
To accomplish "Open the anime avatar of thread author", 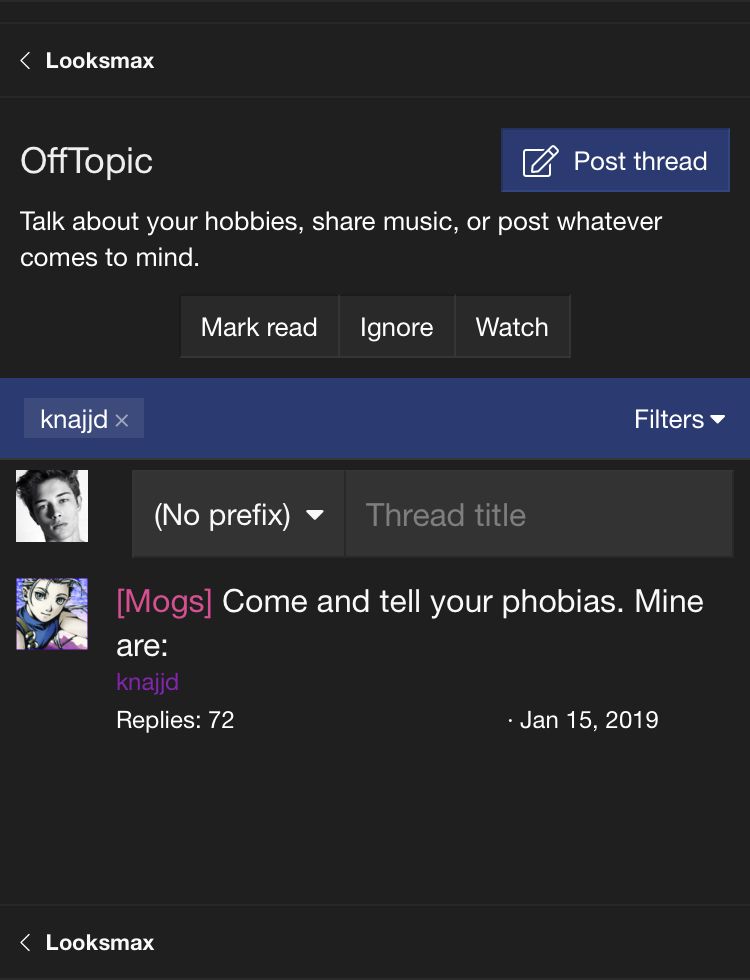I will coord(52,614).
